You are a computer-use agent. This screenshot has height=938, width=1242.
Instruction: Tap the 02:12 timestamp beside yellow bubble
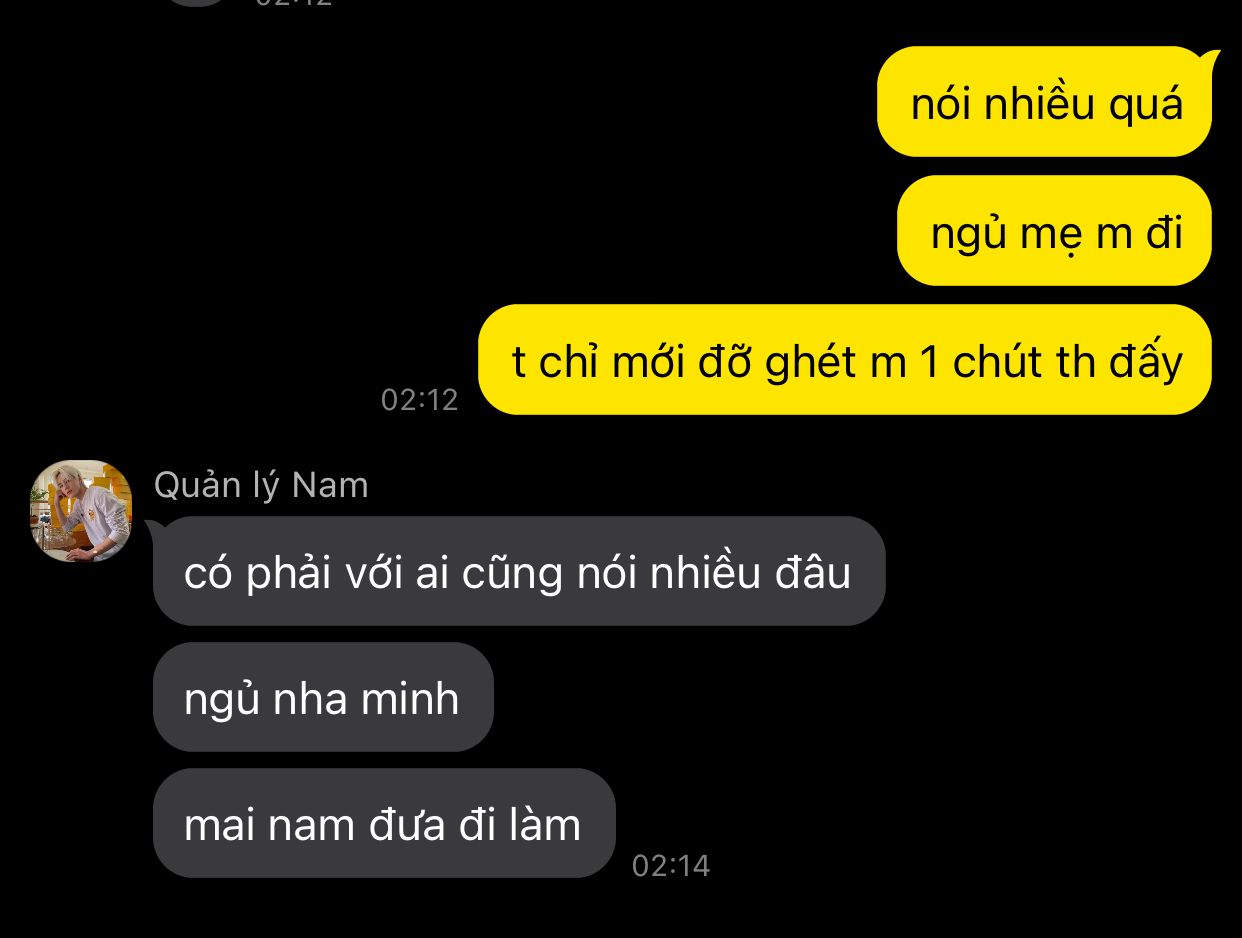click(x=419, y=400)
